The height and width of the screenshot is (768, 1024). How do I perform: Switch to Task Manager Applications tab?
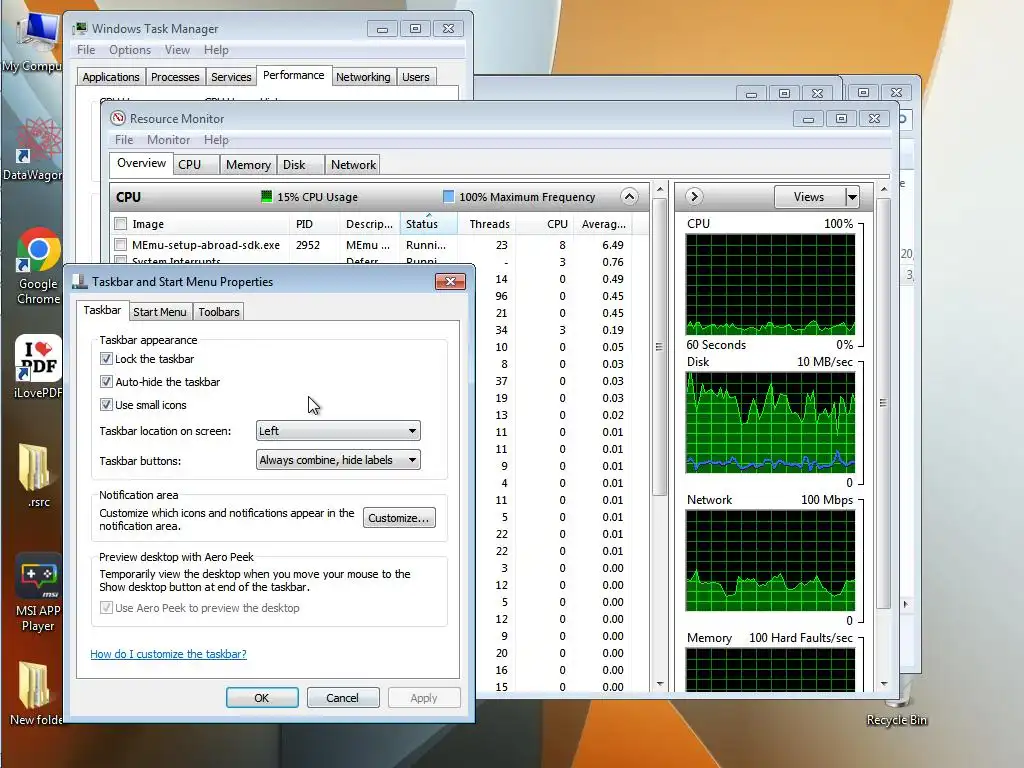click(x=111, y=77)
